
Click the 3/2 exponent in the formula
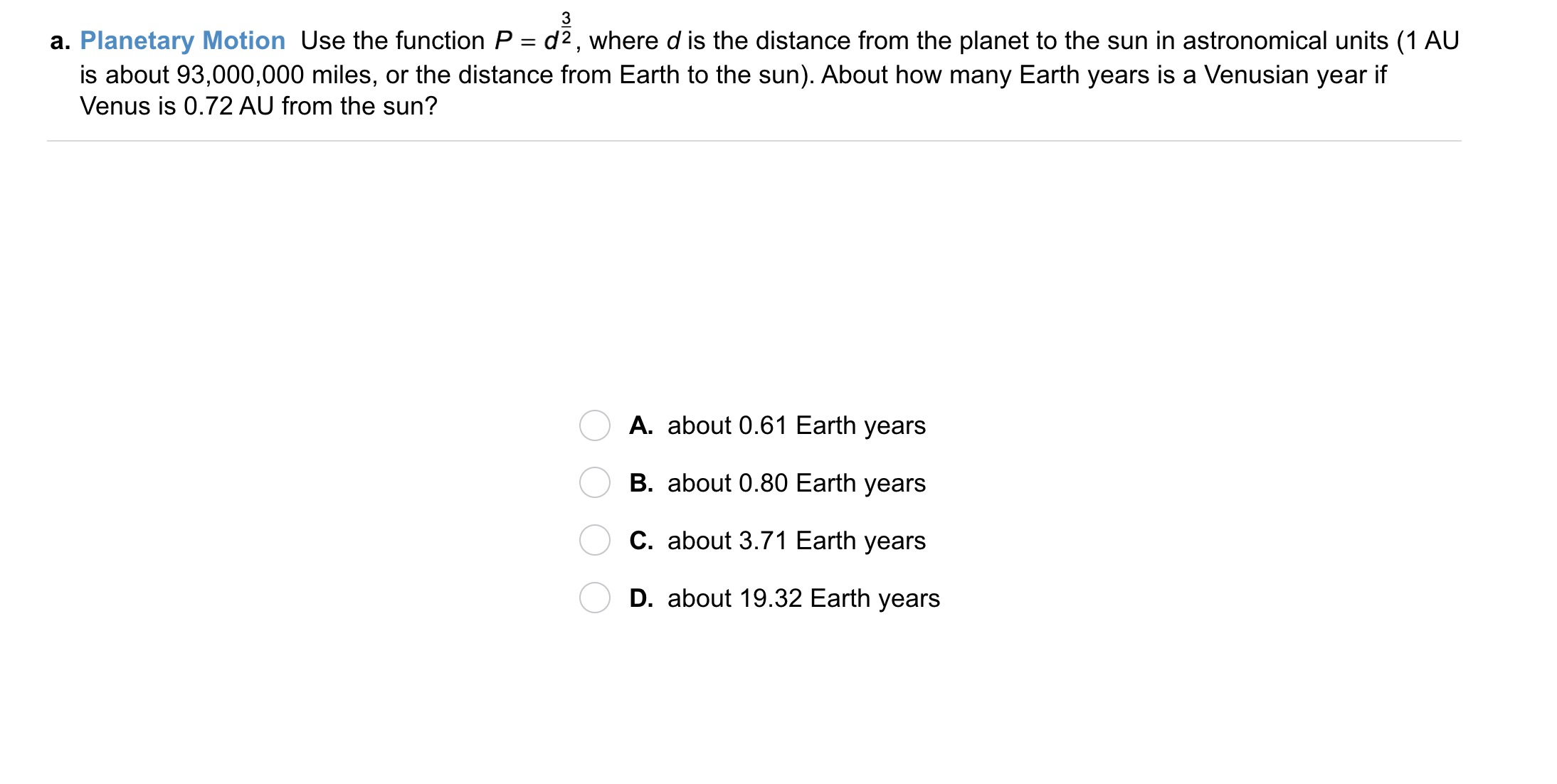click(566, 27)
